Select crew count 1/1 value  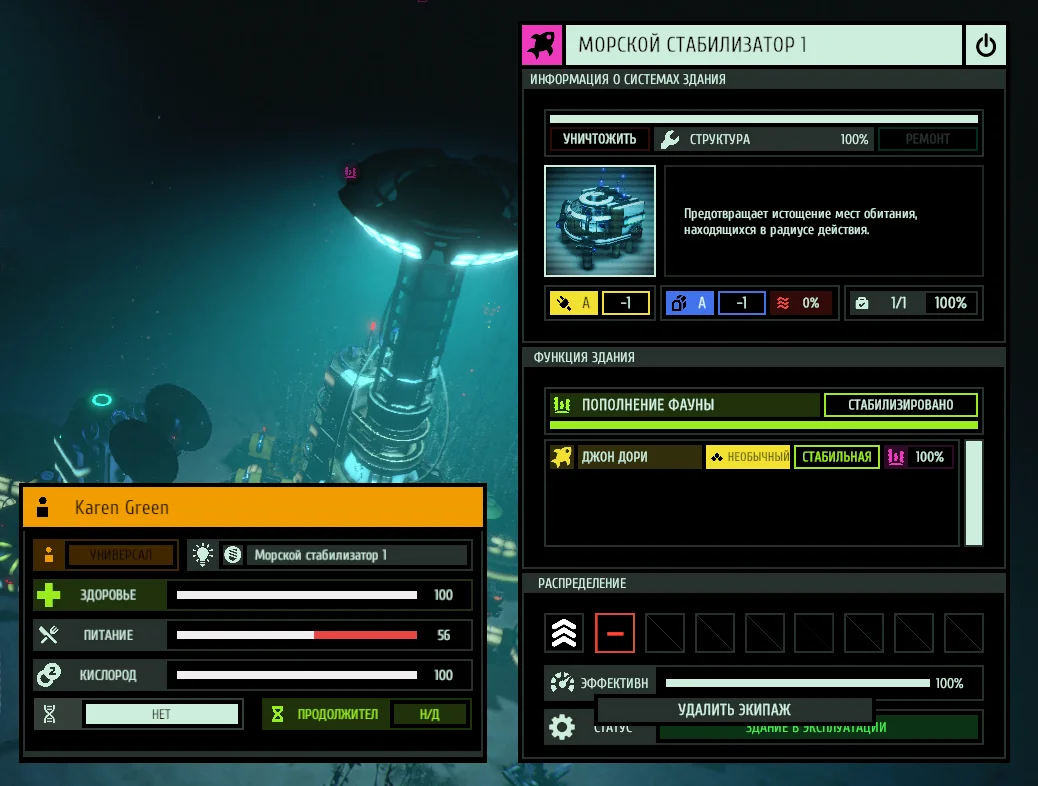898,303
